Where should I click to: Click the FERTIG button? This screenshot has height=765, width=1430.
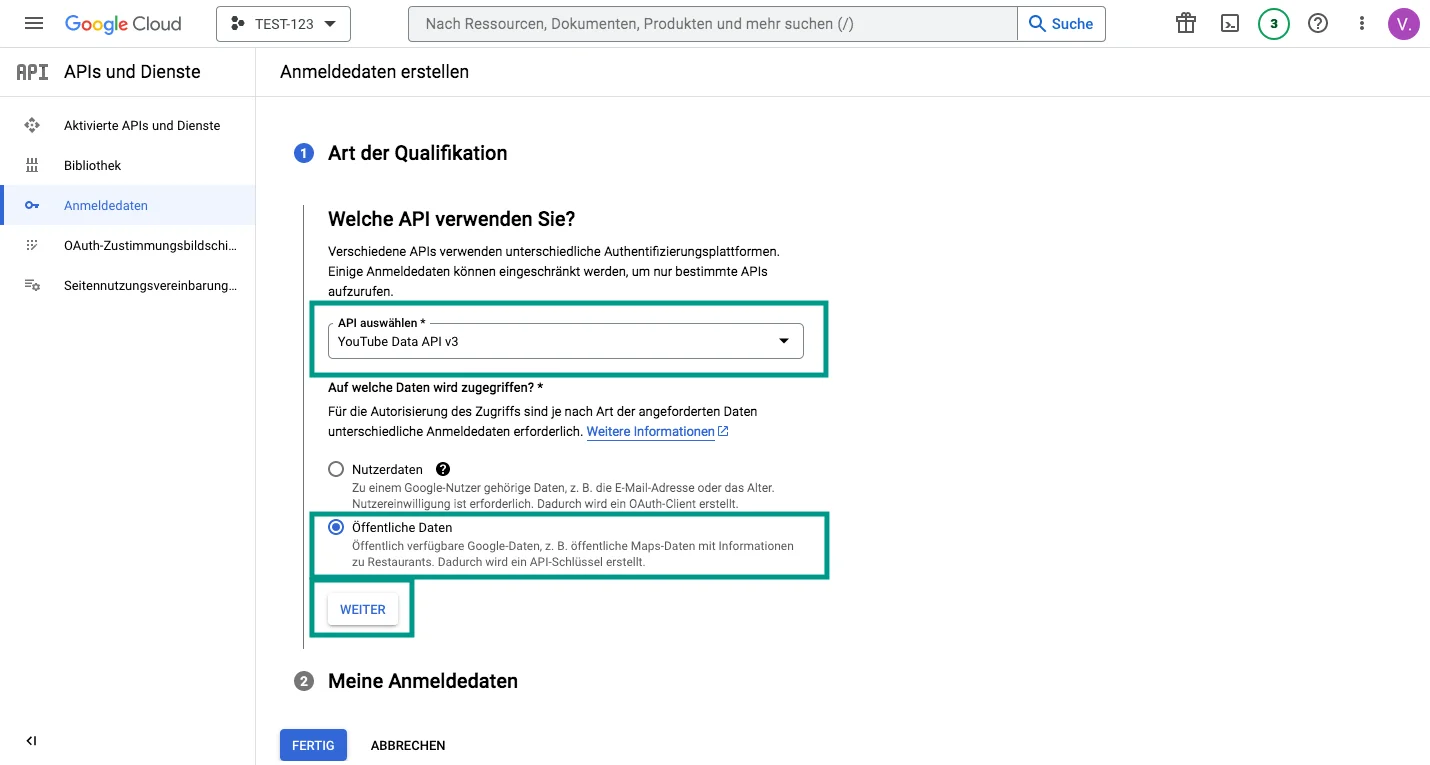coord(313,745)
